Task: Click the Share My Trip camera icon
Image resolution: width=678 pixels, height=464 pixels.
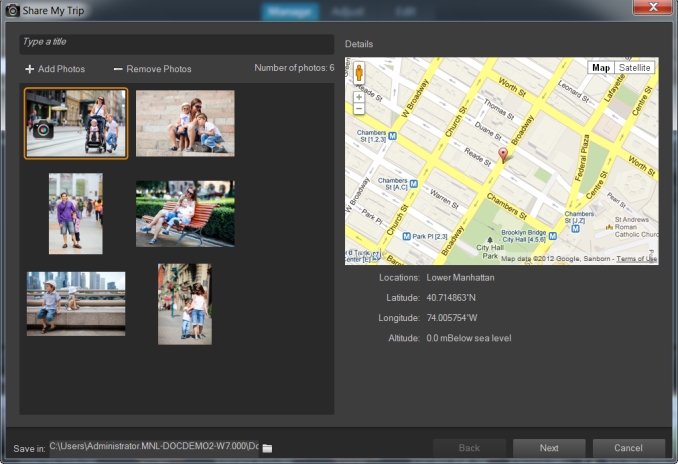Action: [10, 9]
